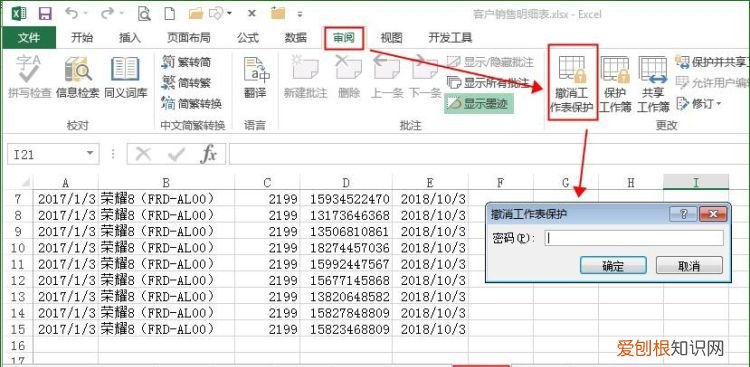Click the New blank document icon
This screenshot has width=750, height=367.
click(169, 13)
